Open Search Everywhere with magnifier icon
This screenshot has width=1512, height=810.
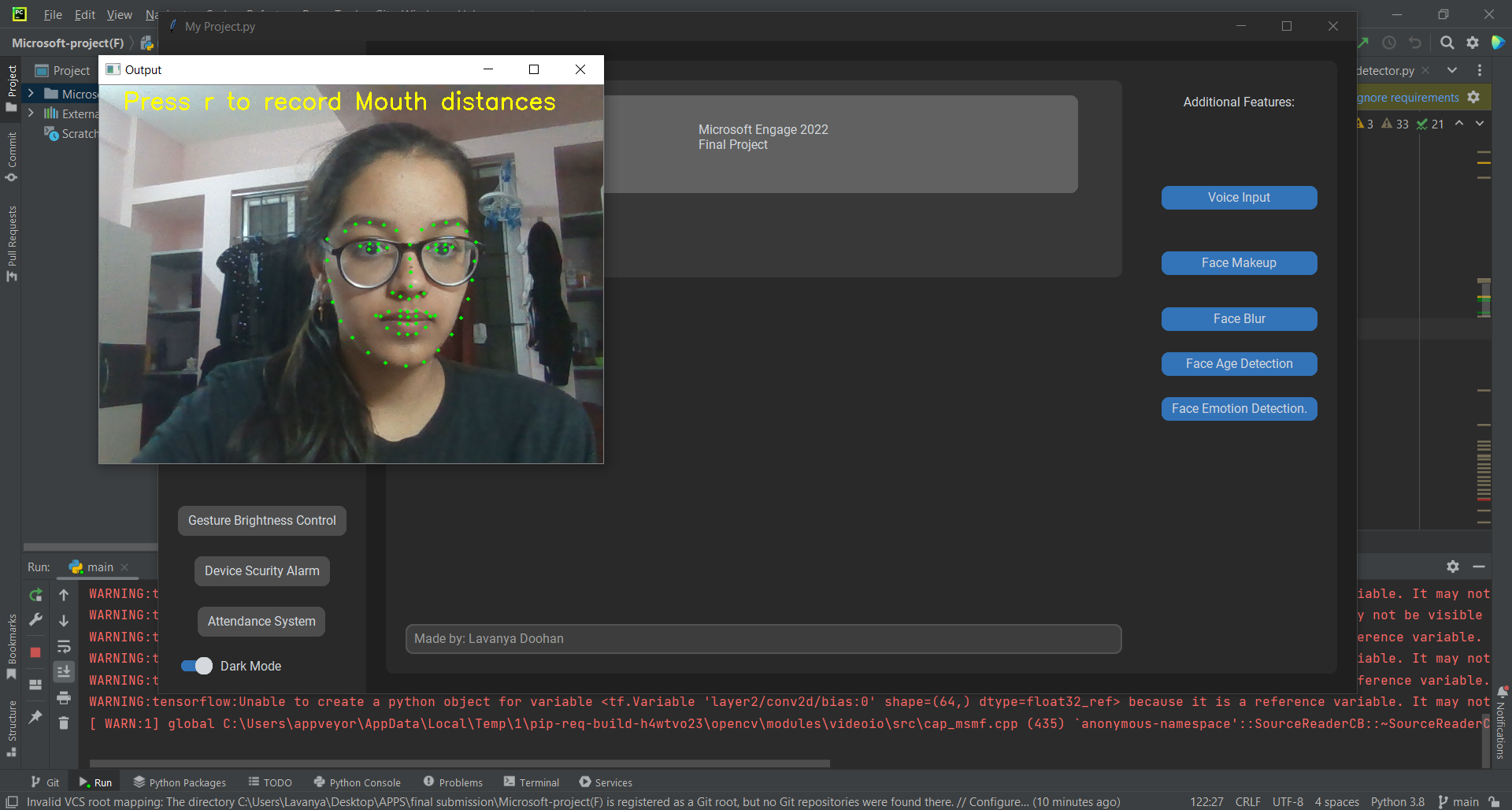(1447, 43)
